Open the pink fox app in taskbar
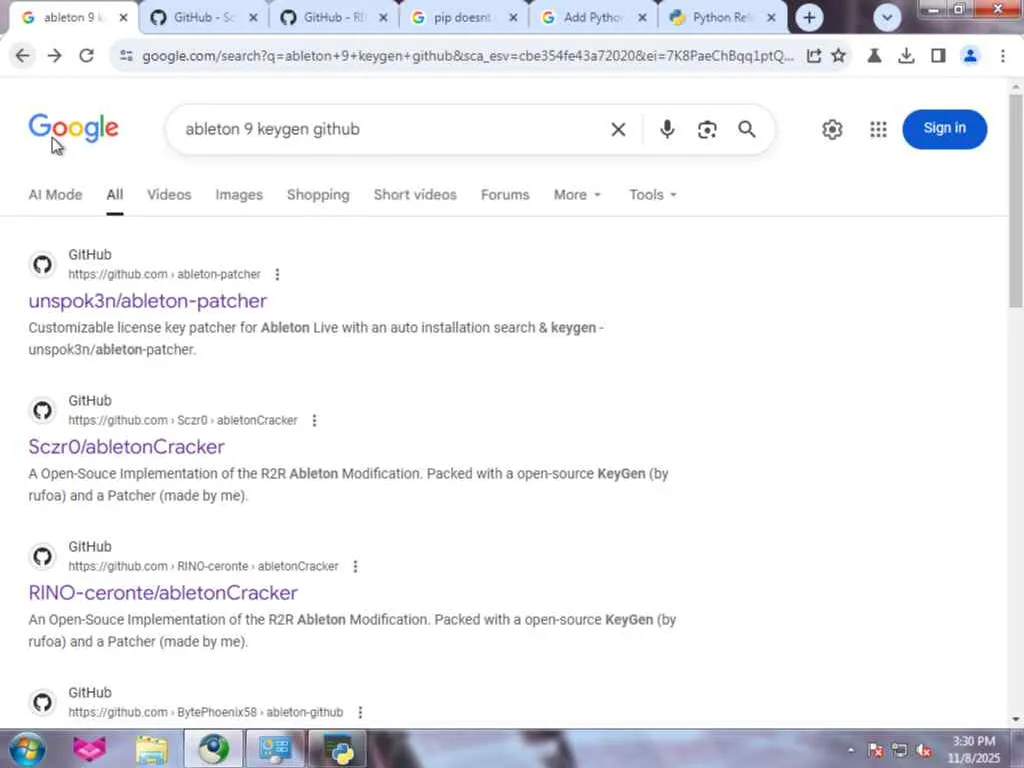 [x=89, y=749]
